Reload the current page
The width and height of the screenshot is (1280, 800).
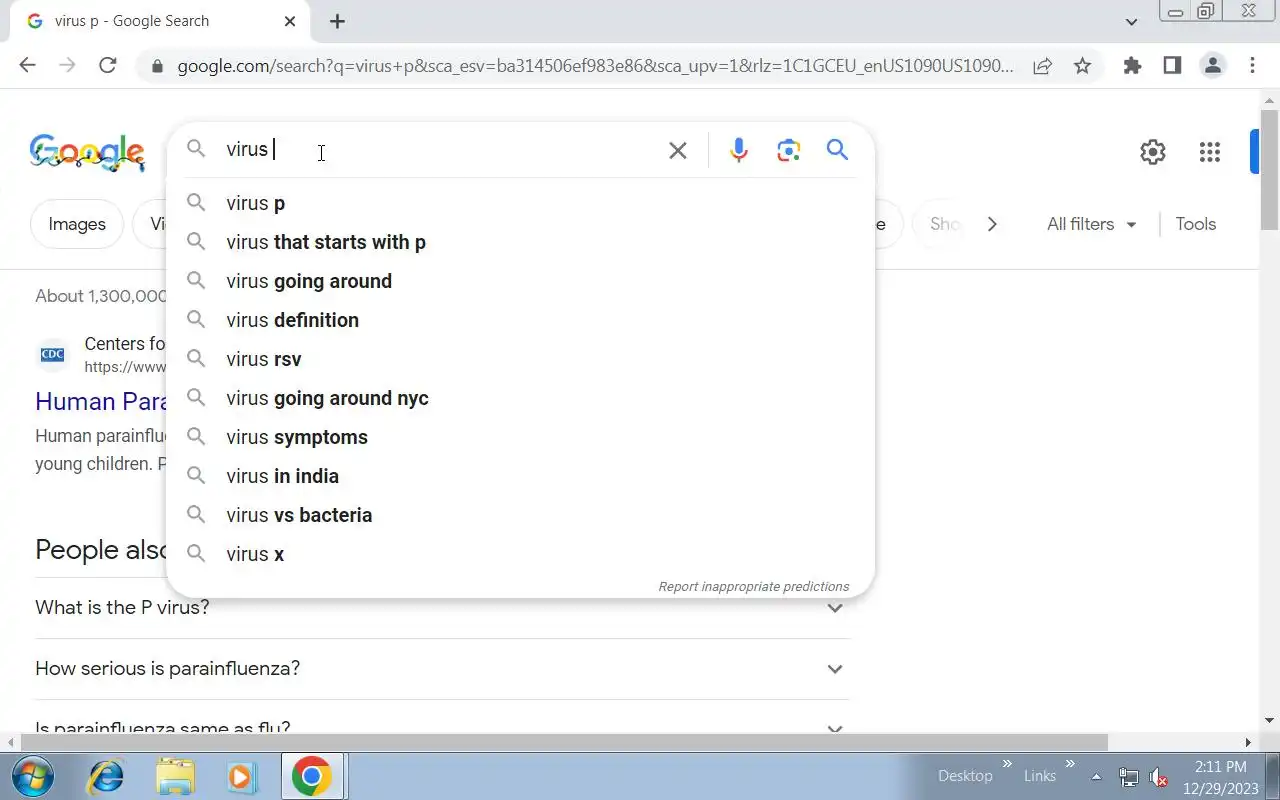tap(108, 66)
